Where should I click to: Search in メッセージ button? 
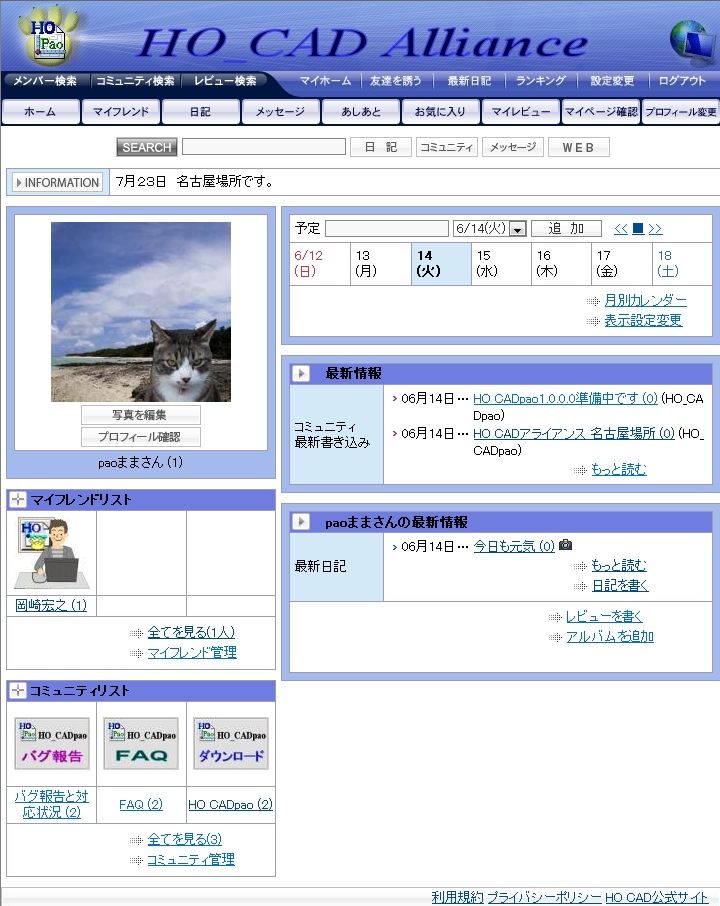(513, 147)
